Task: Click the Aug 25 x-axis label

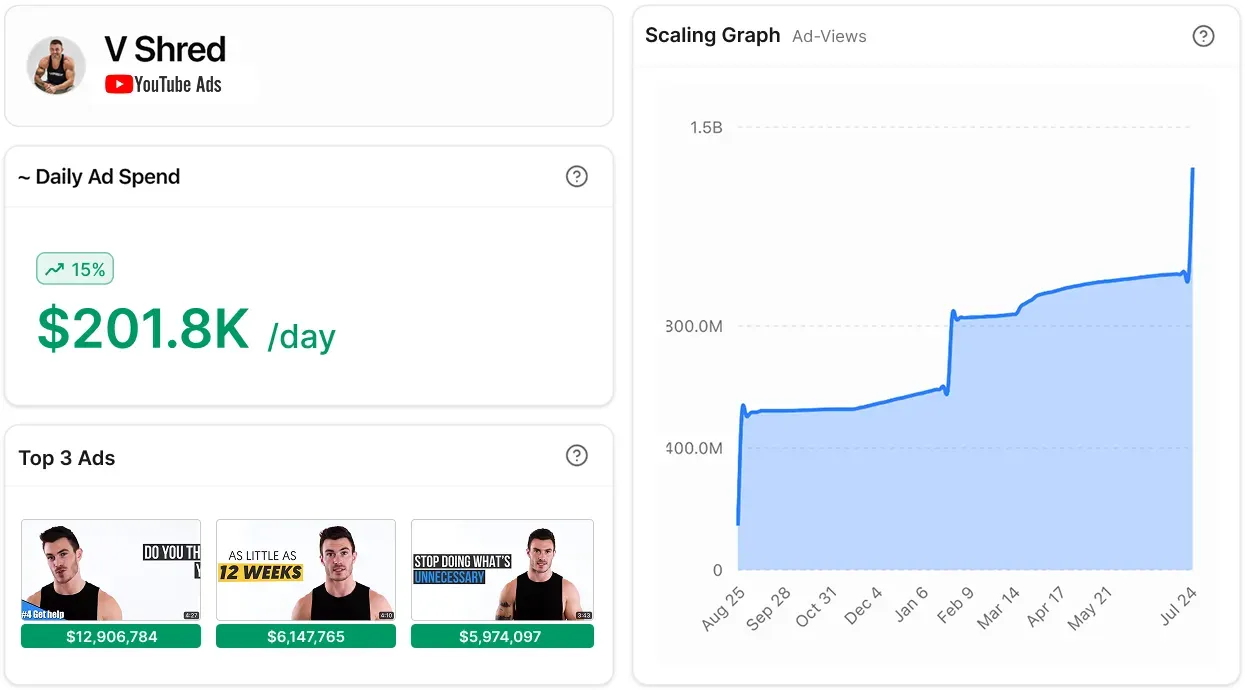Action: 723,608
